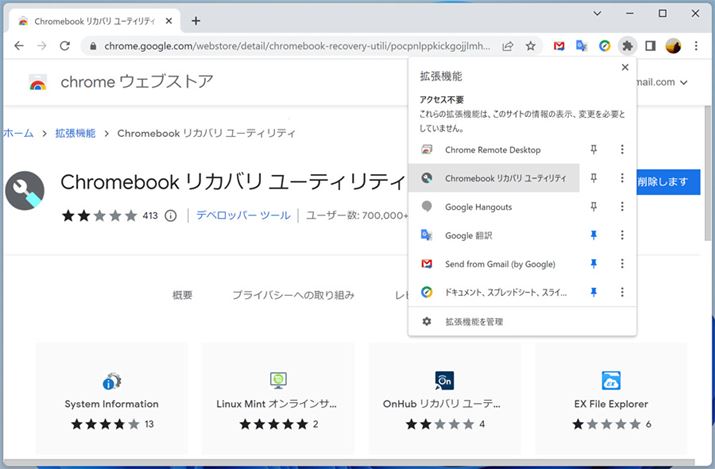Open the System Information extension card
This screenshot has height=469, width=715.
pyautogui.click(x=112, y=398)
